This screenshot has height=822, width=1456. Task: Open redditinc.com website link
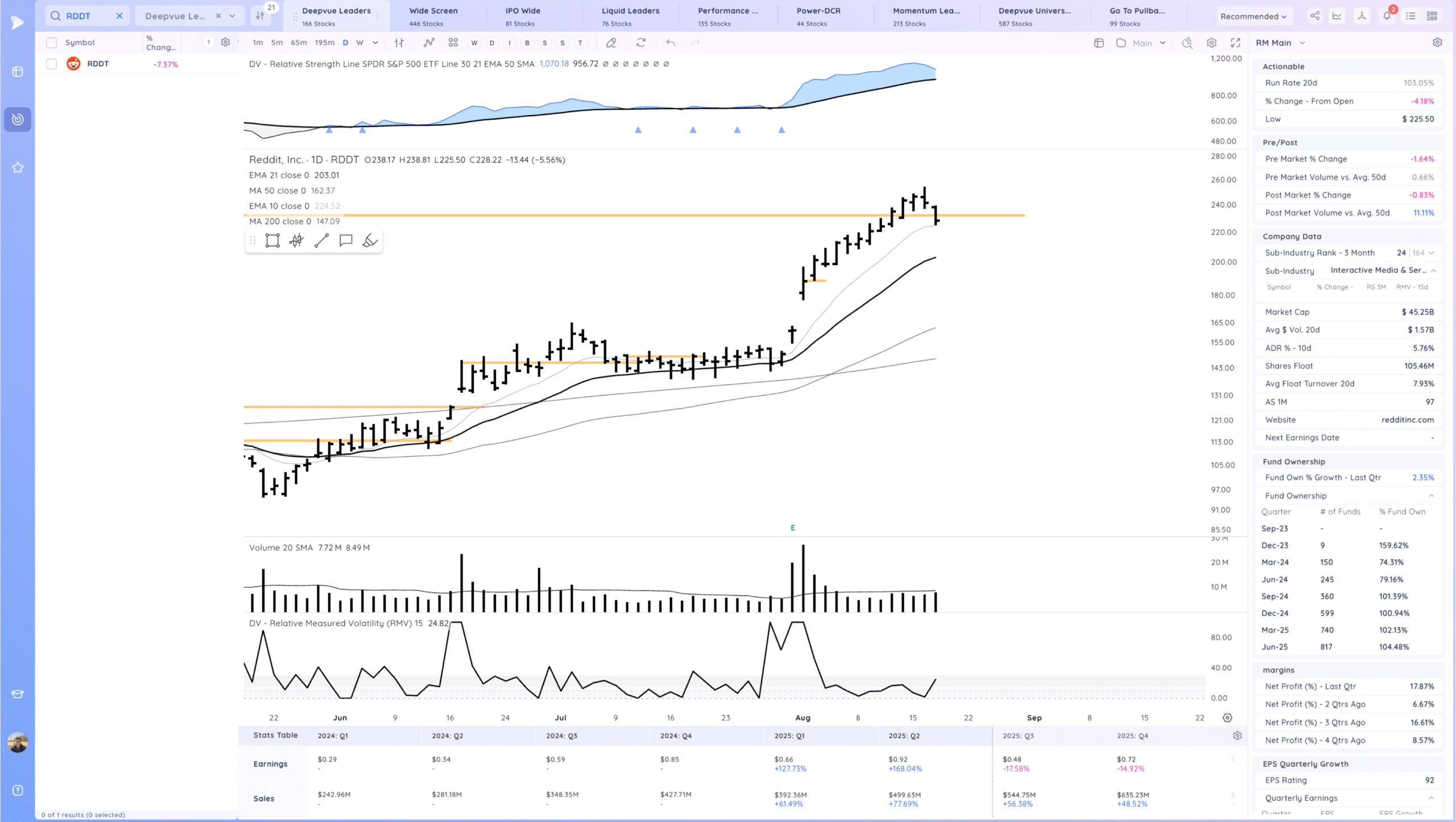pyautogui.click(x=1408, y=420)
